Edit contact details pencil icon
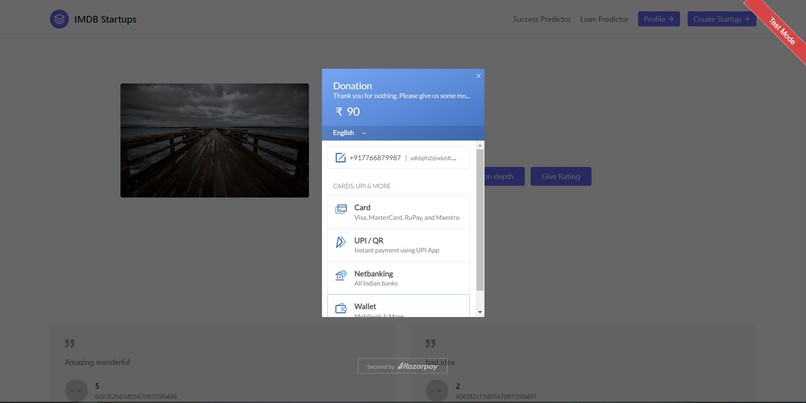This screenshot has width=806, height=403. point(340,158)
